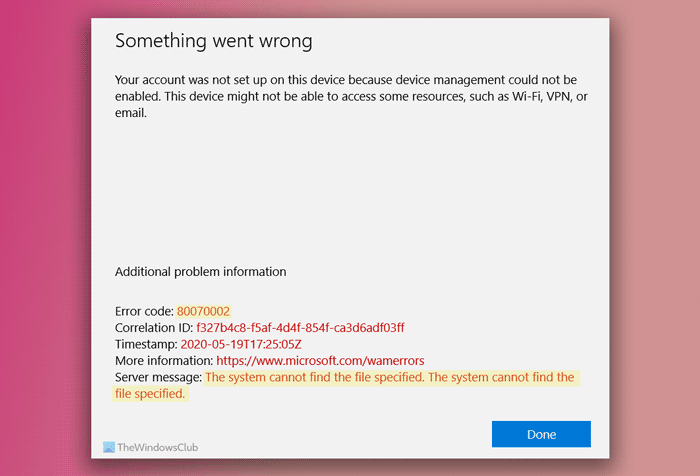Select the error code 80070002 value
Image resolution: width=700 pixels, height=476 pixels.
coord(203,312)
